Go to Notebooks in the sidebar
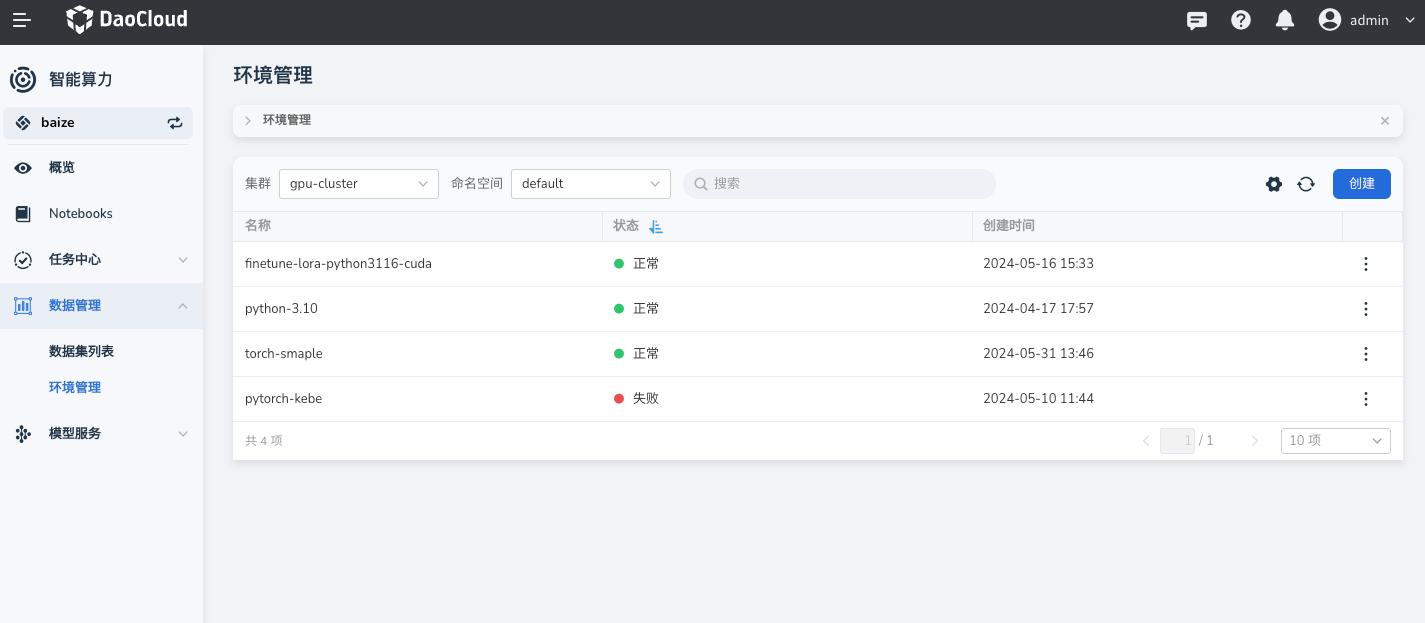The image size is (1425, 623). 80,213
